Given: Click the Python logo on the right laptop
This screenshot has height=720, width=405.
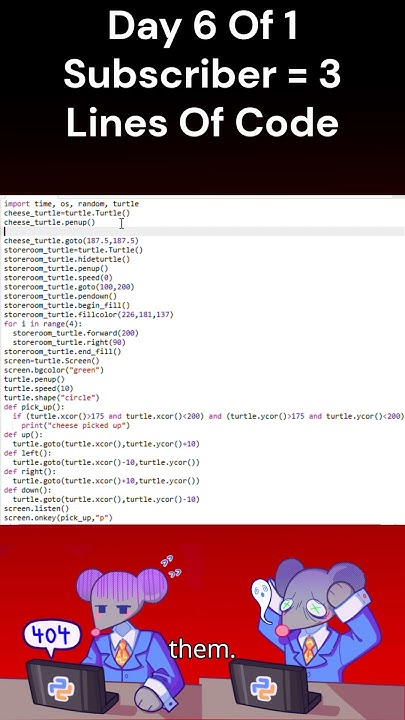Looking at the screenshot, I should [264, 690].
